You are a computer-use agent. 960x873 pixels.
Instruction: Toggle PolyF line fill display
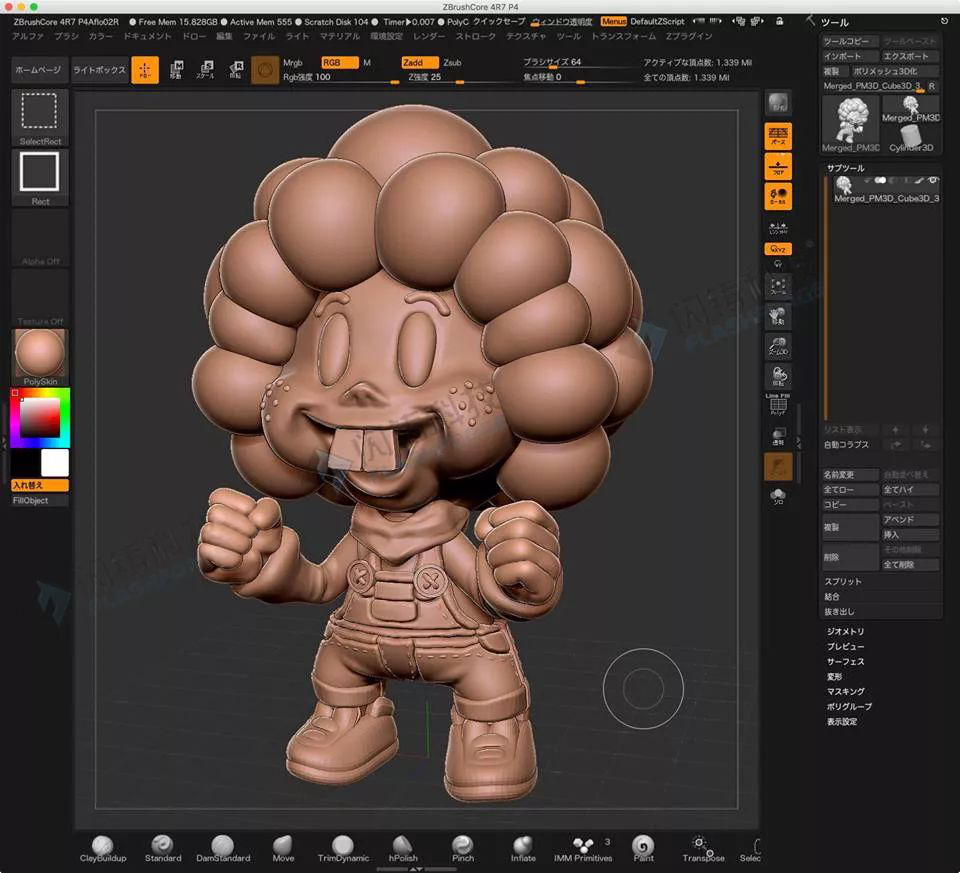(x=778, y=405)
